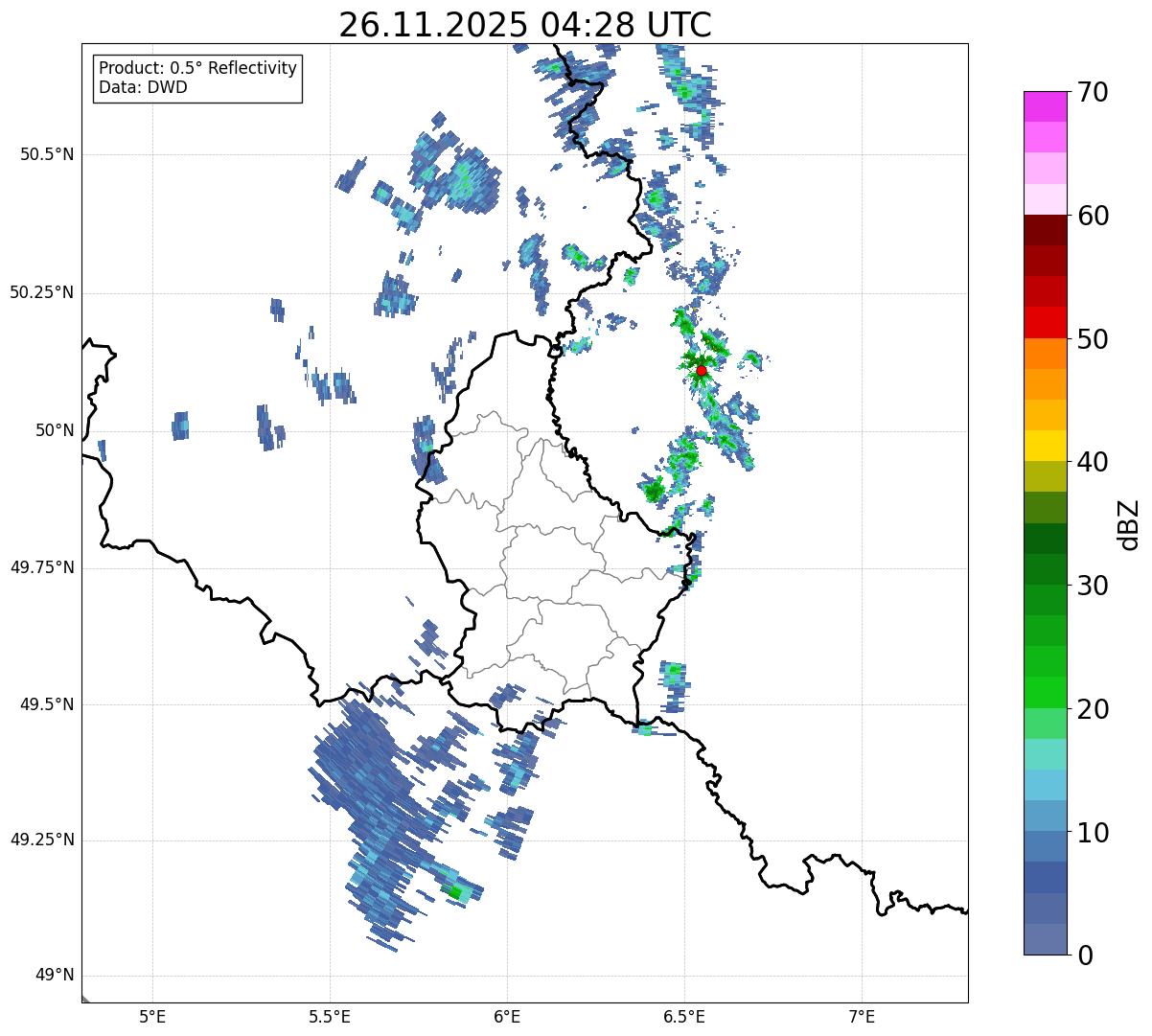Image resolution: width=1152 pixels, height=1036 pixels.
Task: Click the 'dBZ' colorbar axis label
Action: point(1129,524)
